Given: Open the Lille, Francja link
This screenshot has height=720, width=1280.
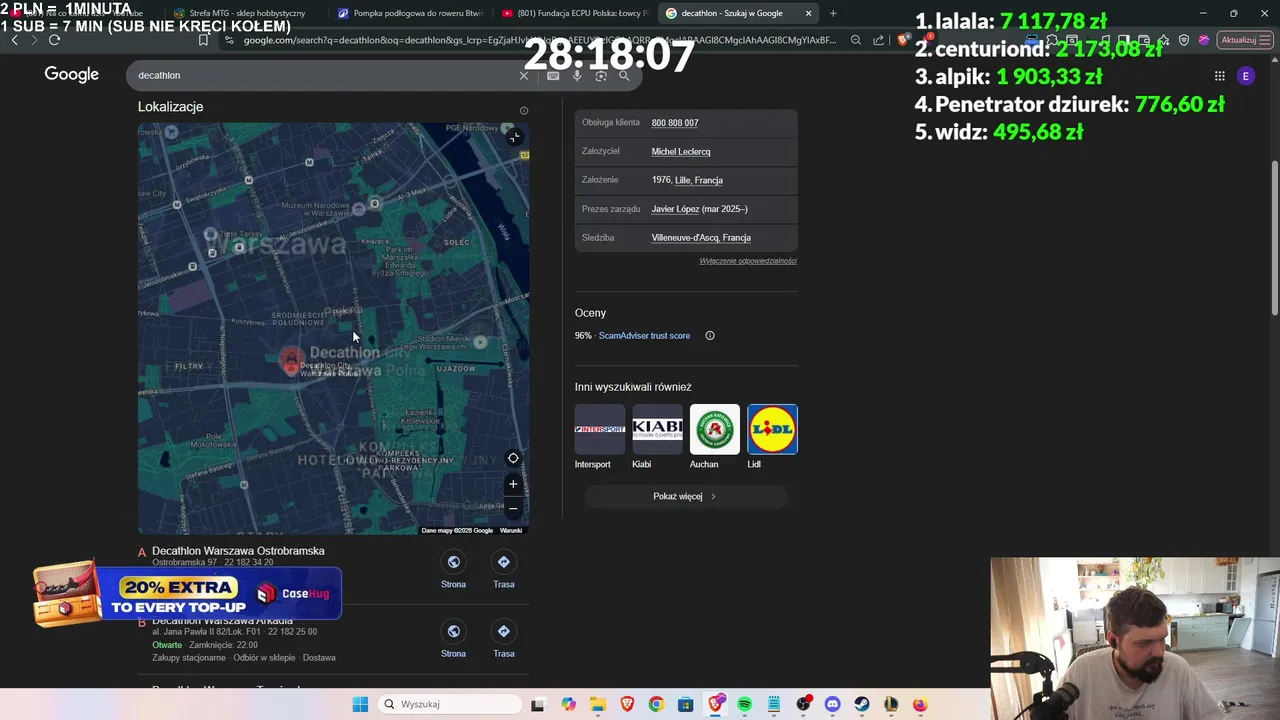Looking at the screenshot, I should [699, 180].
